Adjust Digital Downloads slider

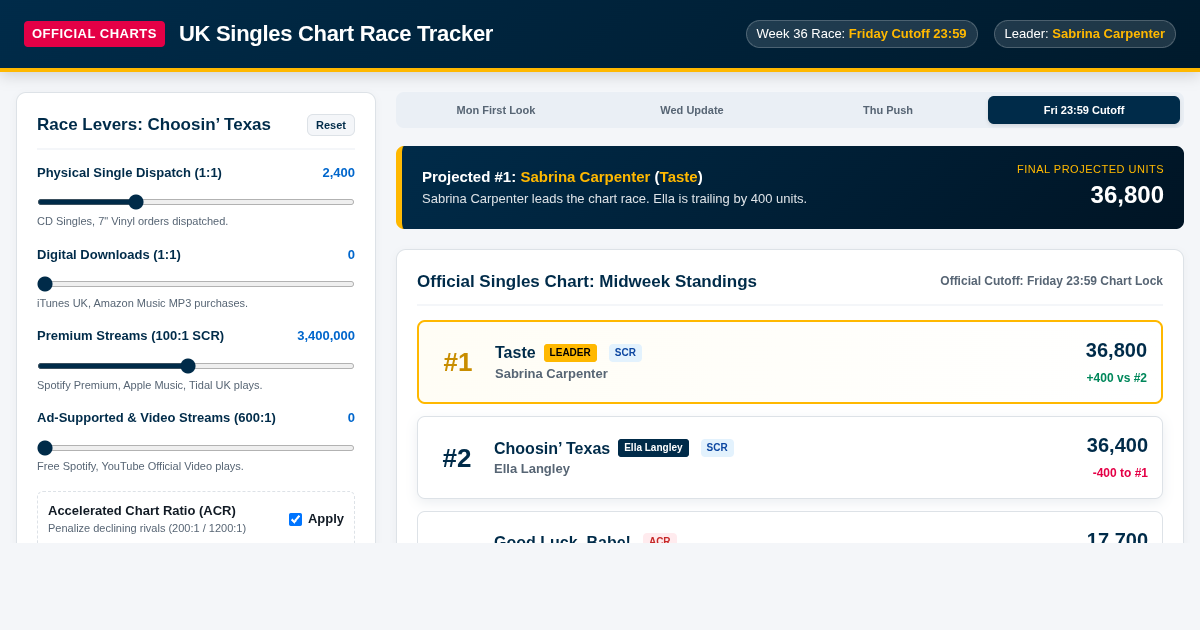point(196,284)
